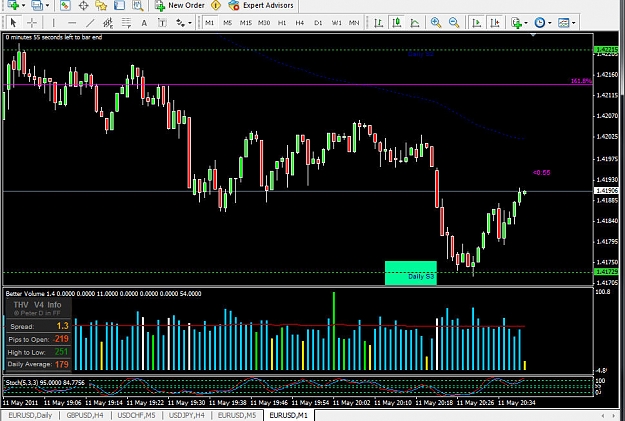Zoom in on the chart

coord(436,23)
